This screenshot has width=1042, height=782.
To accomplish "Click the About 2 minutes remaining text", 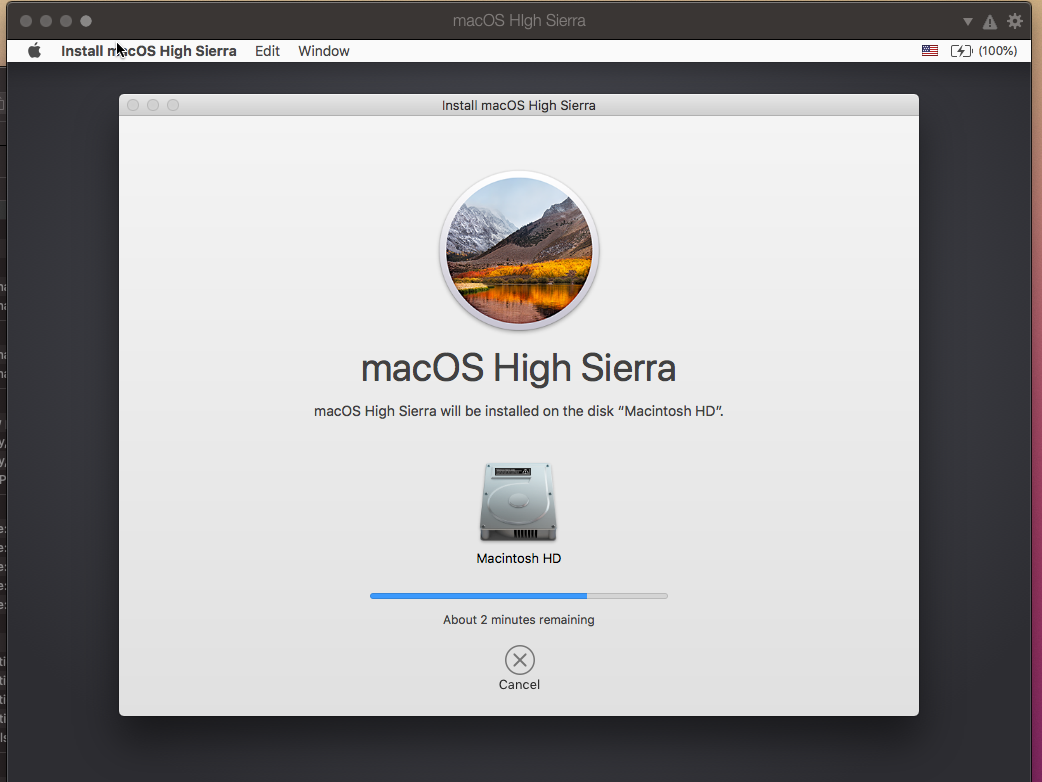I will tap(518, 619).
